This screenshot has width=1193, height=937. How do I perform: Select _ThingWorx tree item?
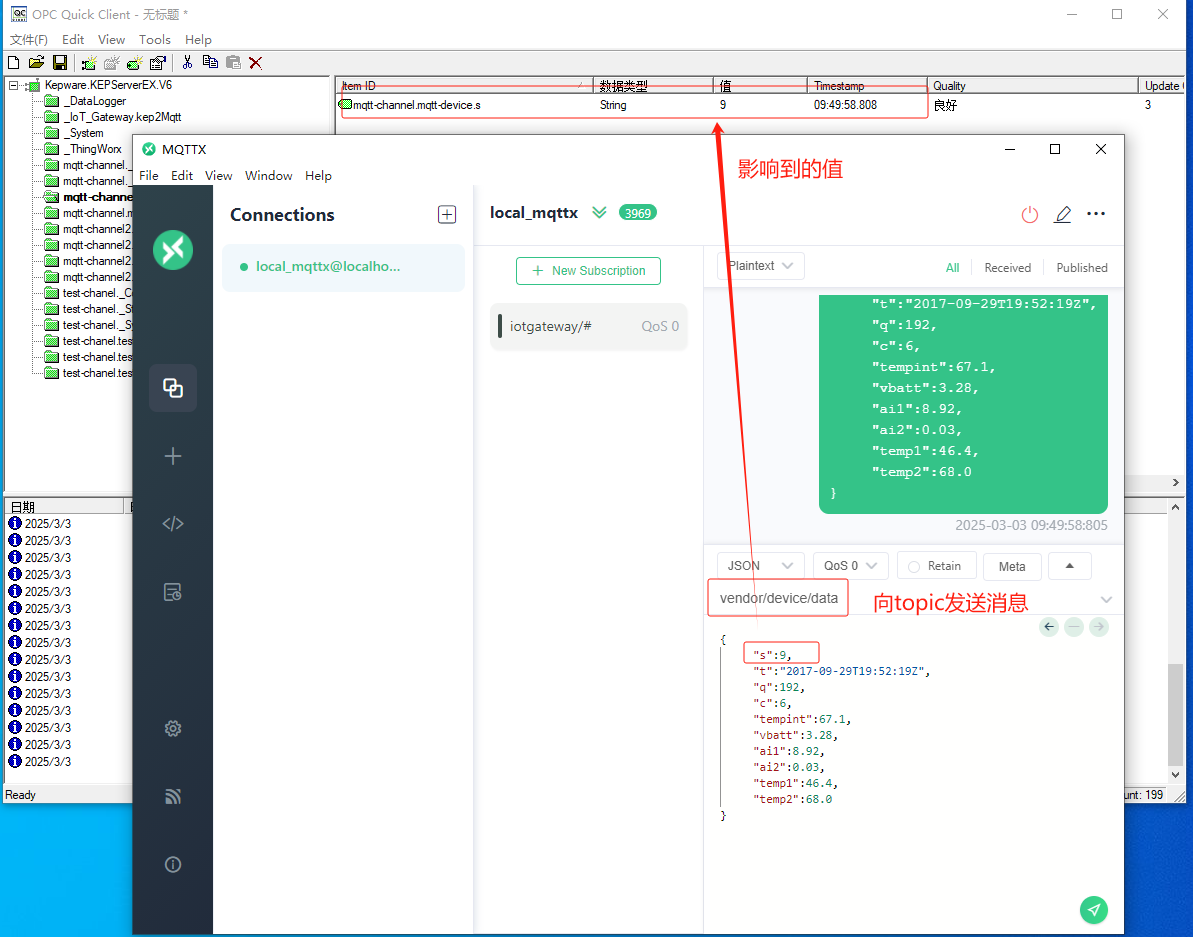92,149
